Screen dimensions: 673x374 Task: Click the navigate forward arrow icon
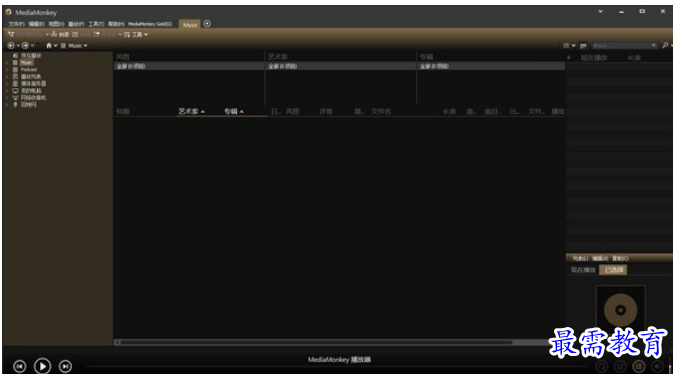tap(25, 46)
